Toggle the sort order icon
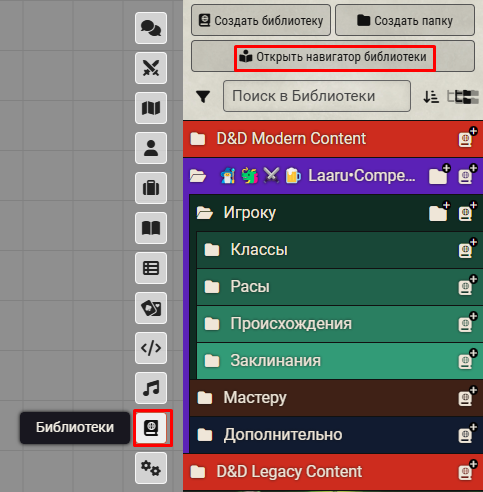The width and height of the screenshot is (483, 492). coord(431,96)
